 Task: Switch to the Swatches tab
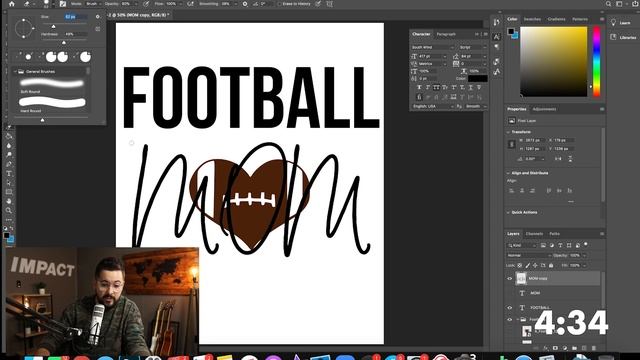(532, 19)
